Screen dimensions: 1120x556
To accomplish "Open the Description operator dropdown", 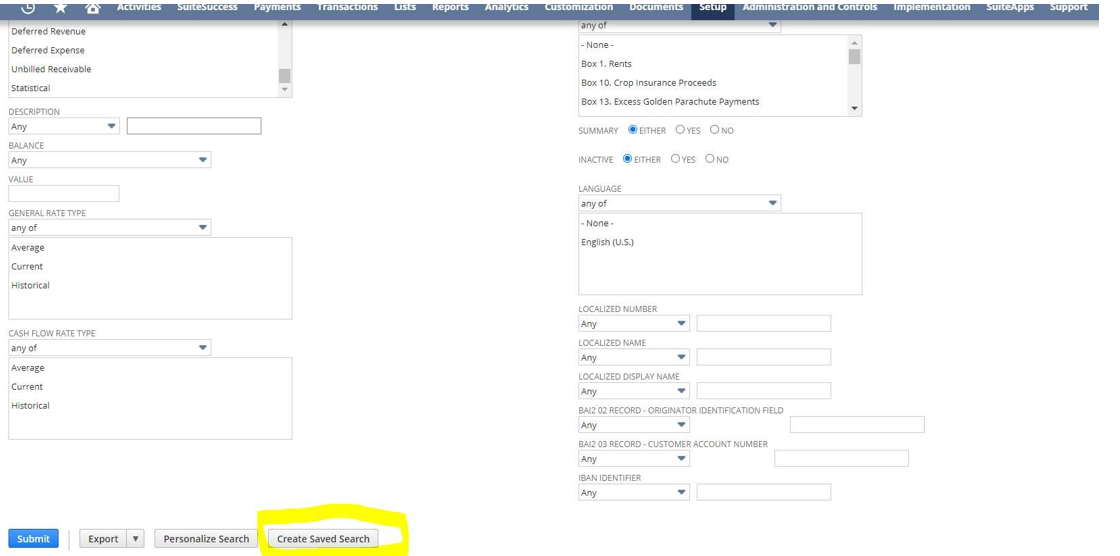I will tap(64, 126).
